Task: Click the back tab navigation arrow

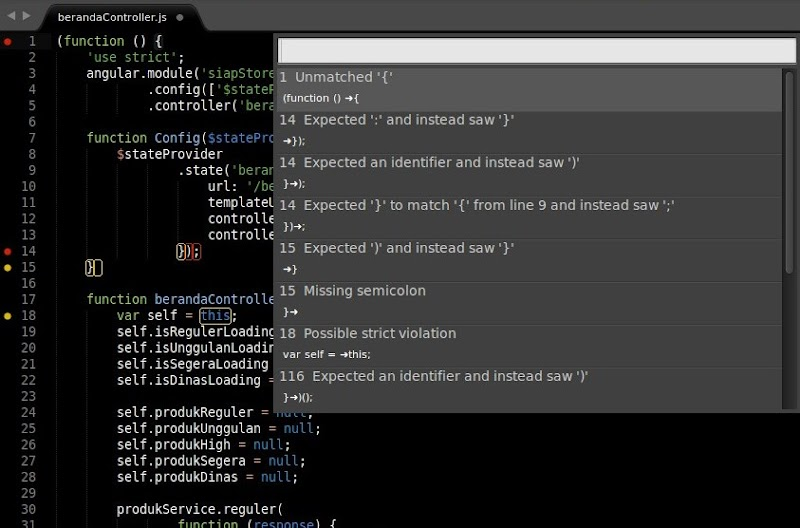Action: [11, 16]
